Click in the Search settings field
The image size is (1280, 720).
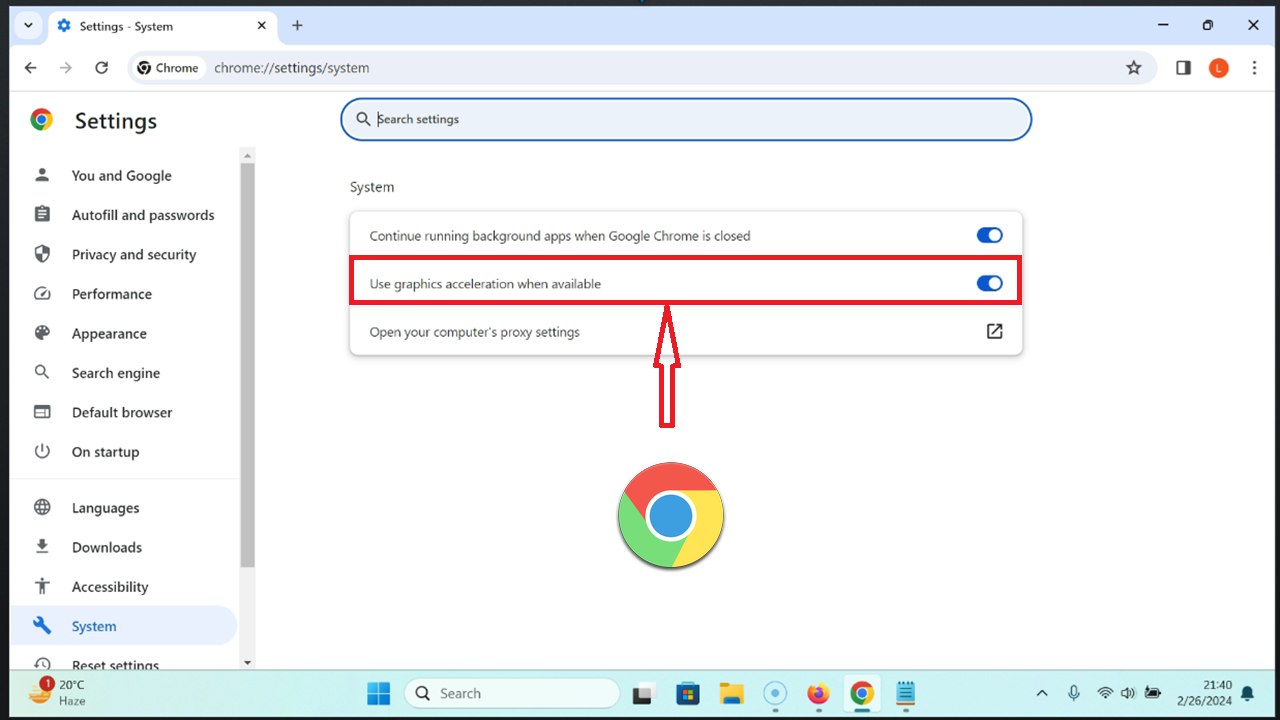[x=686, y=119]
